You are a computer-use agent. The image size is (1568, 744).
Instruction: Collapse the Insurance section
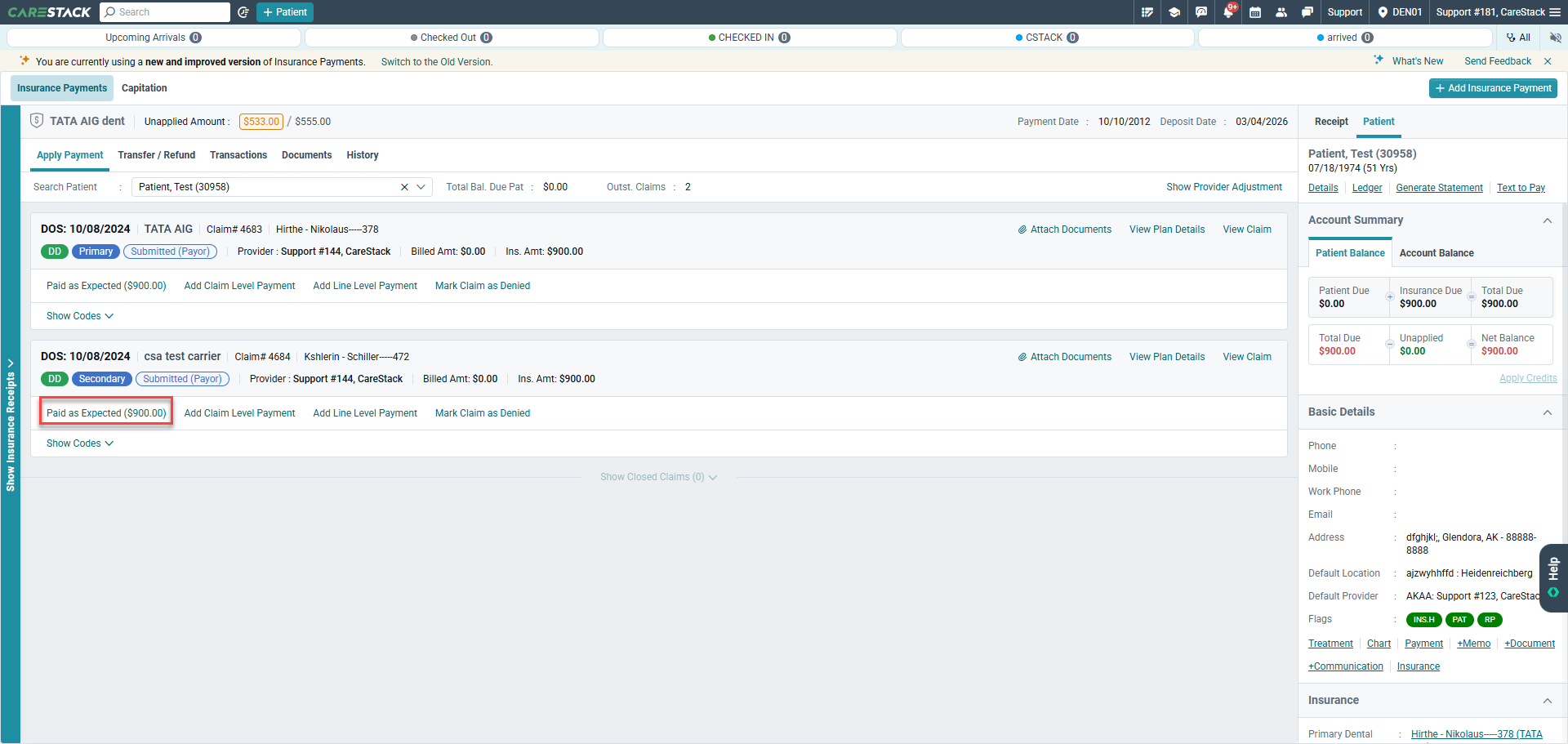pos(1548,701)
